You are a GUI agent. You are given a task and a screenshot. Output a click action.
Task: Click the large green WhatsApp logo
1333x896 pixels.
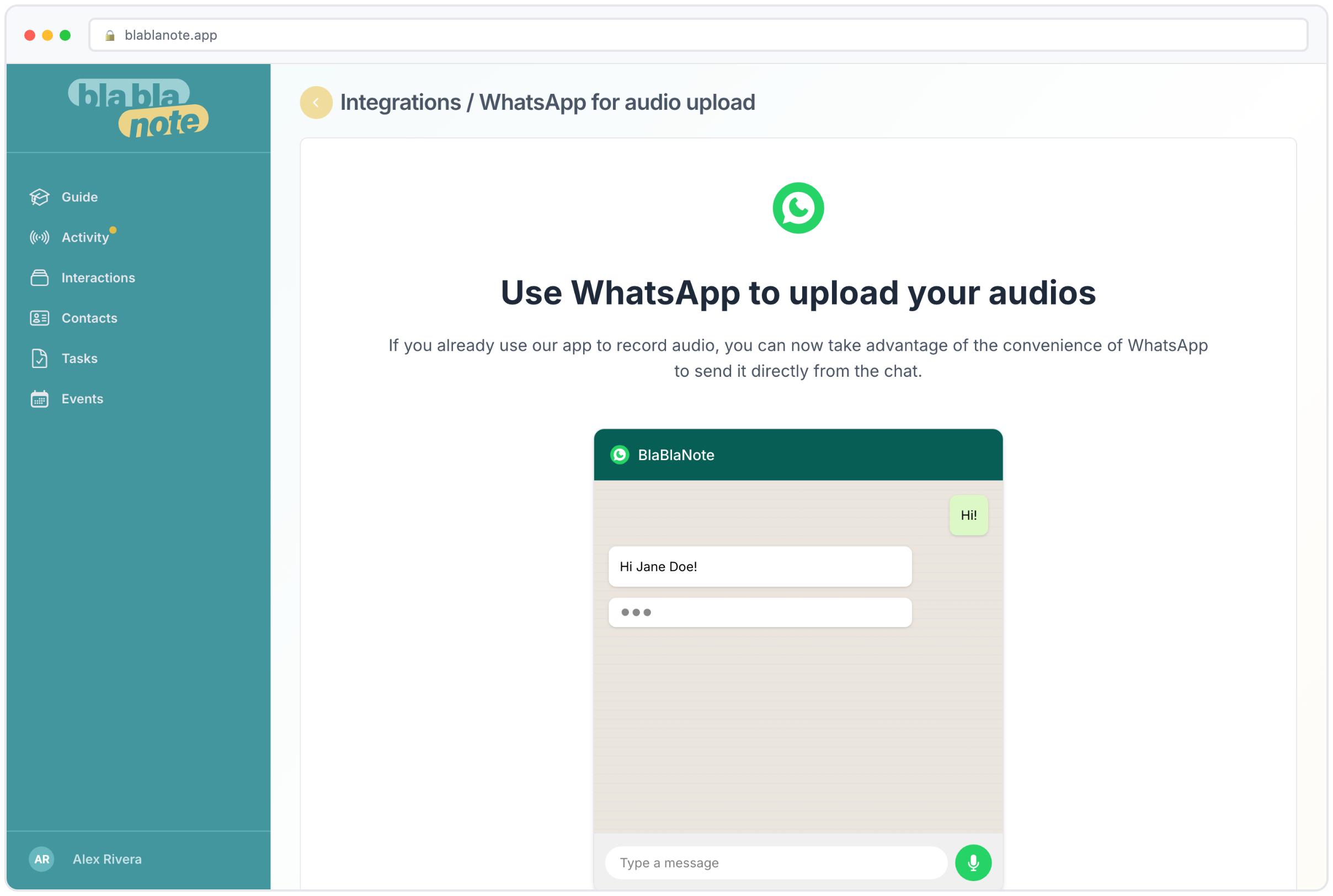798,207
